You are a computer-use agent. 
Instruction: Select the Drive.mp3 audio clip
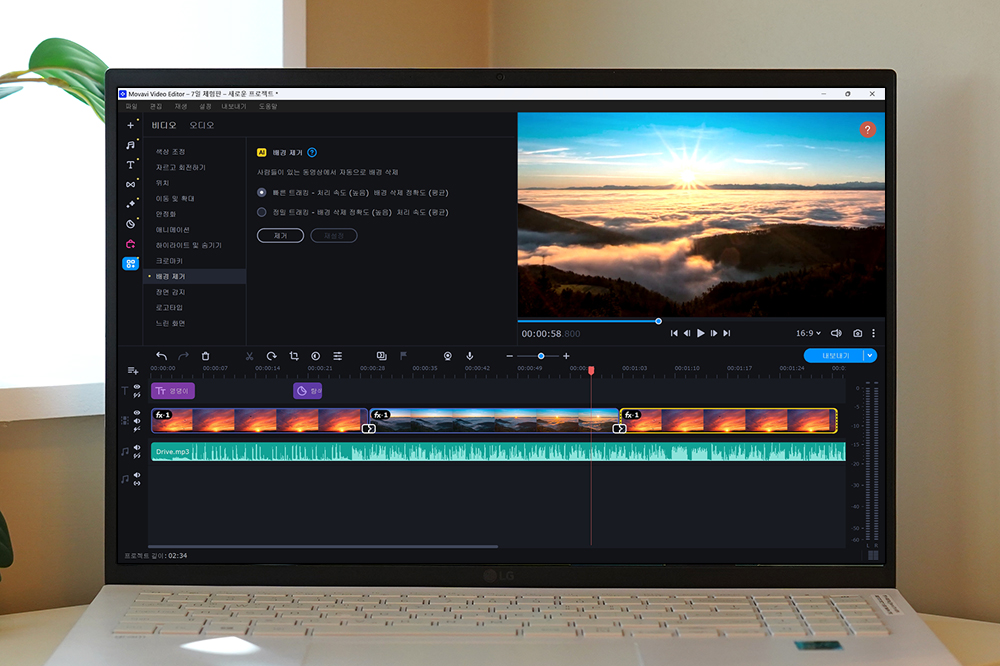coord(498,452)
